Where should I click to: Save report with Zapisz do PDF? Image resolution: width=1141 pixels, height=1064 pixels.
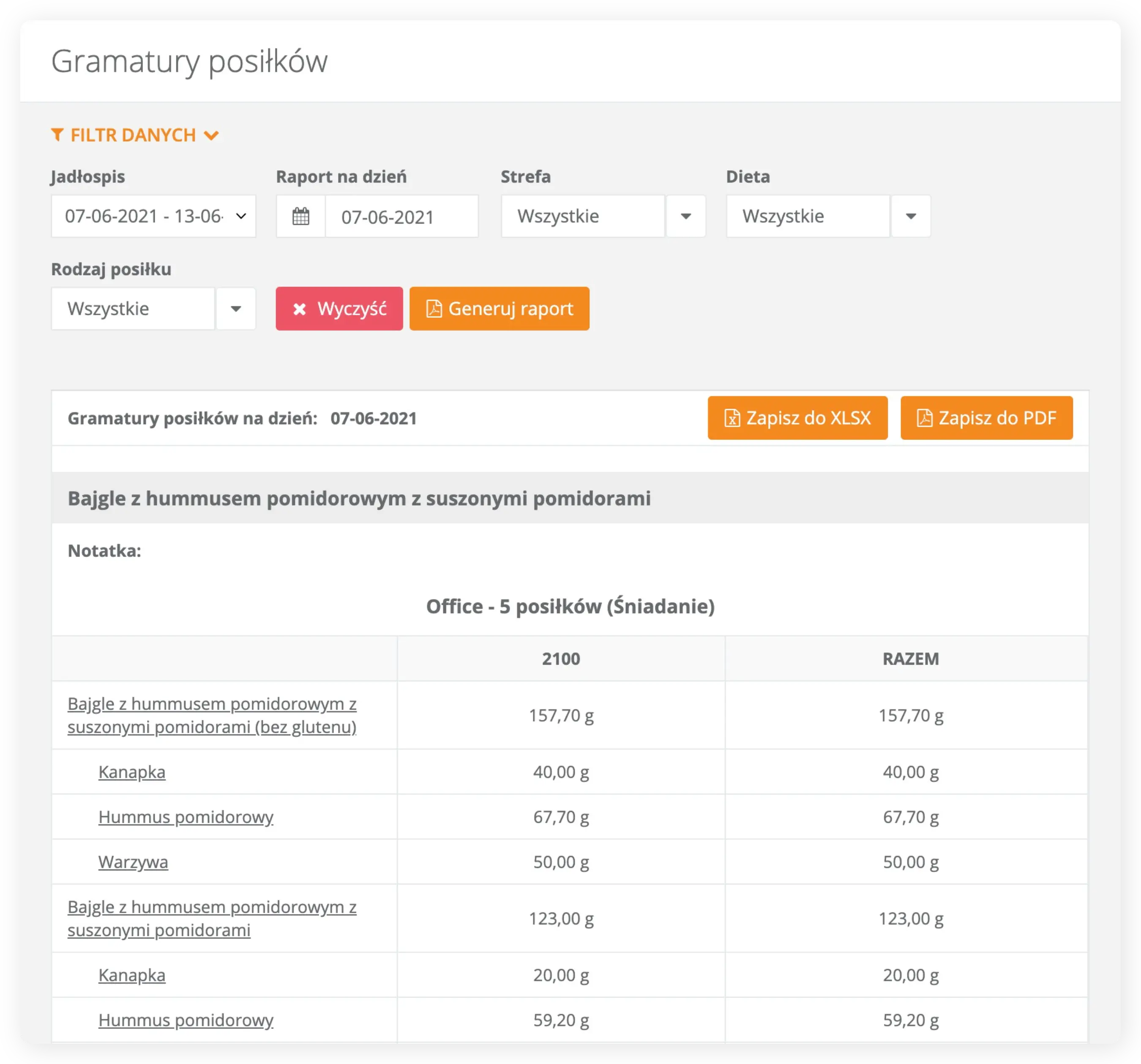pyautogui.click(x=986, y=418)
